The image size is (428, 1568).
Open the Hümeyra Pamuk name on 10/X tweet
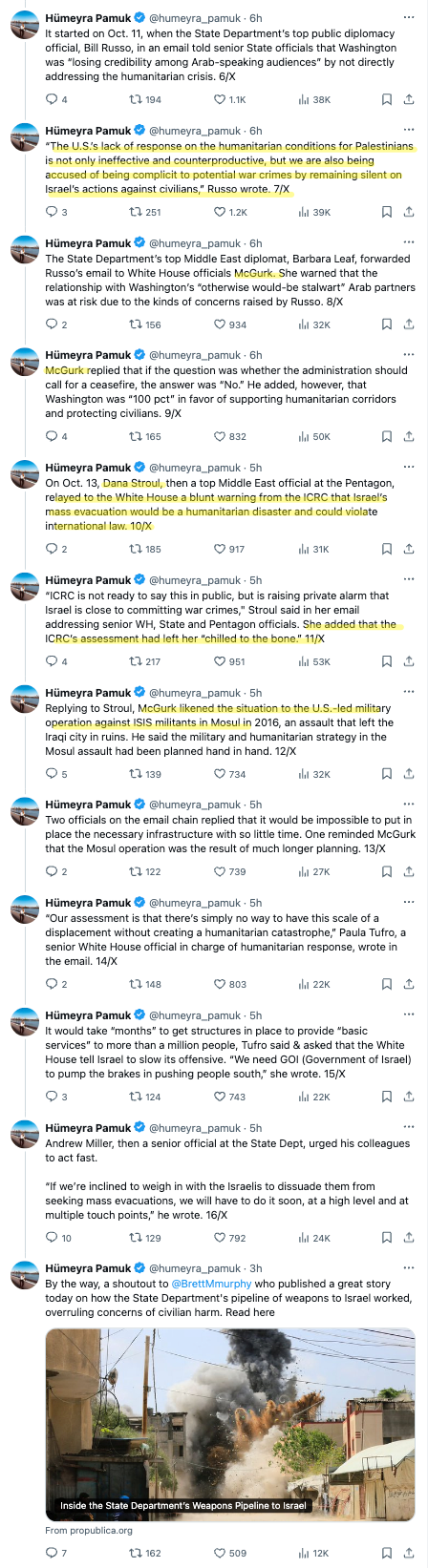(88, 468)
